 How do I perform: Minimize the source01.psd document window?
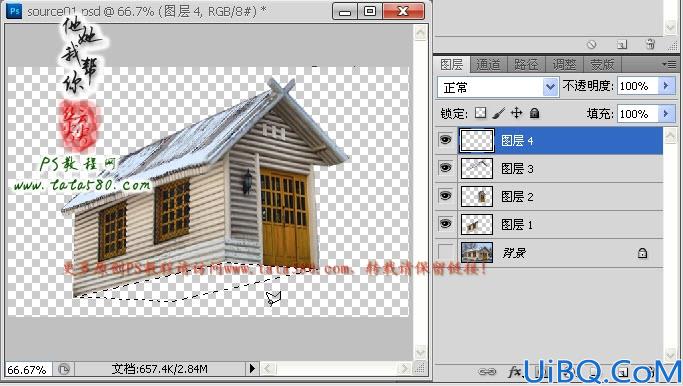pos(345,12)
